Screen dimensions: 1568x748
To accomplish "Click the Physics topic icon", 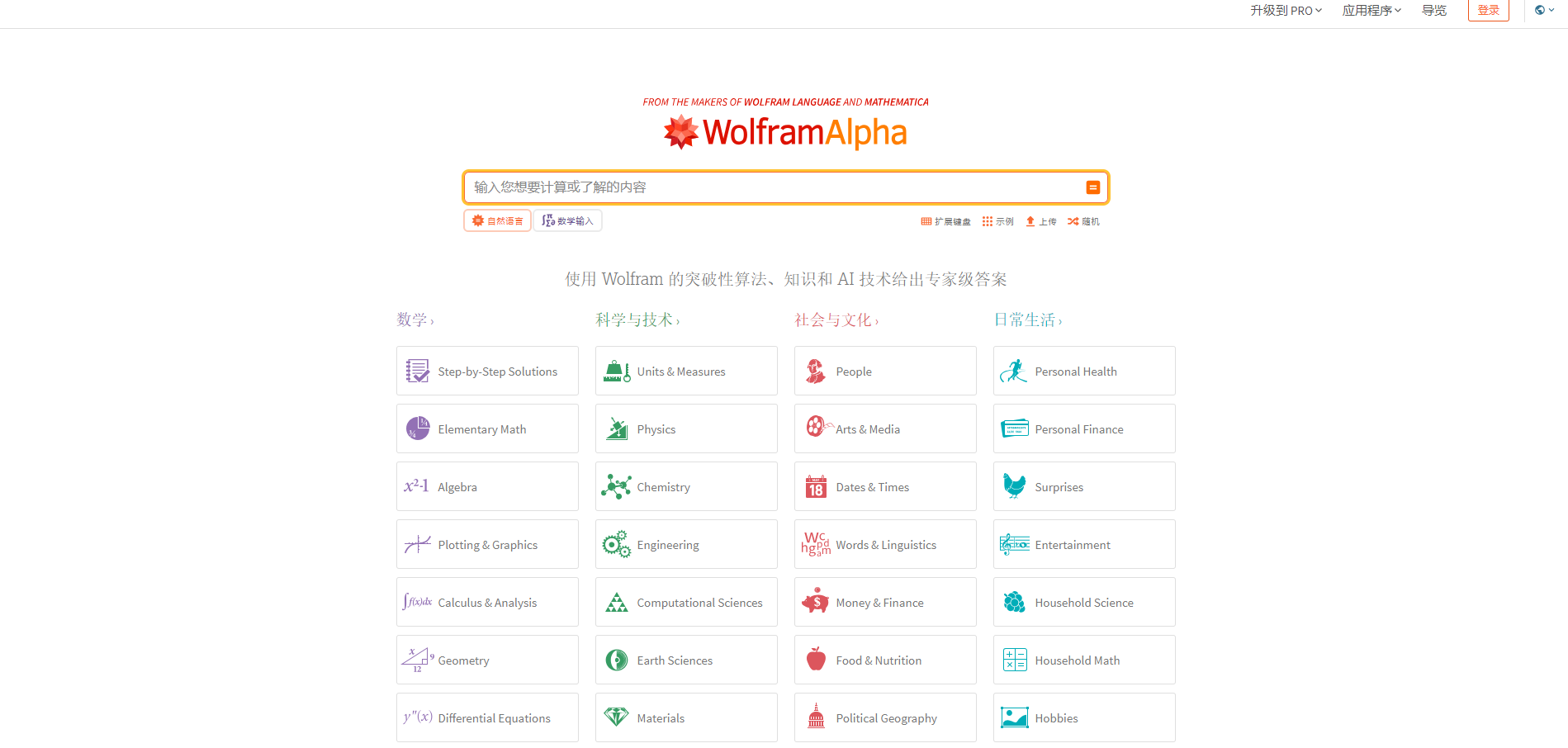I will [x=616, y=428].
